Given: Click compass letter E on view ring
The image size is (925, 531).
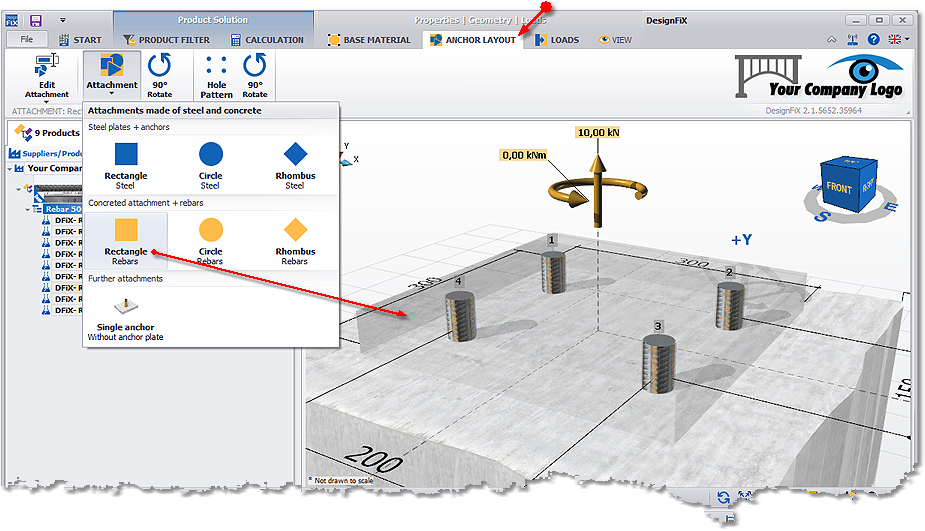Looking at the screenshot, I should [x=891, y=207].
